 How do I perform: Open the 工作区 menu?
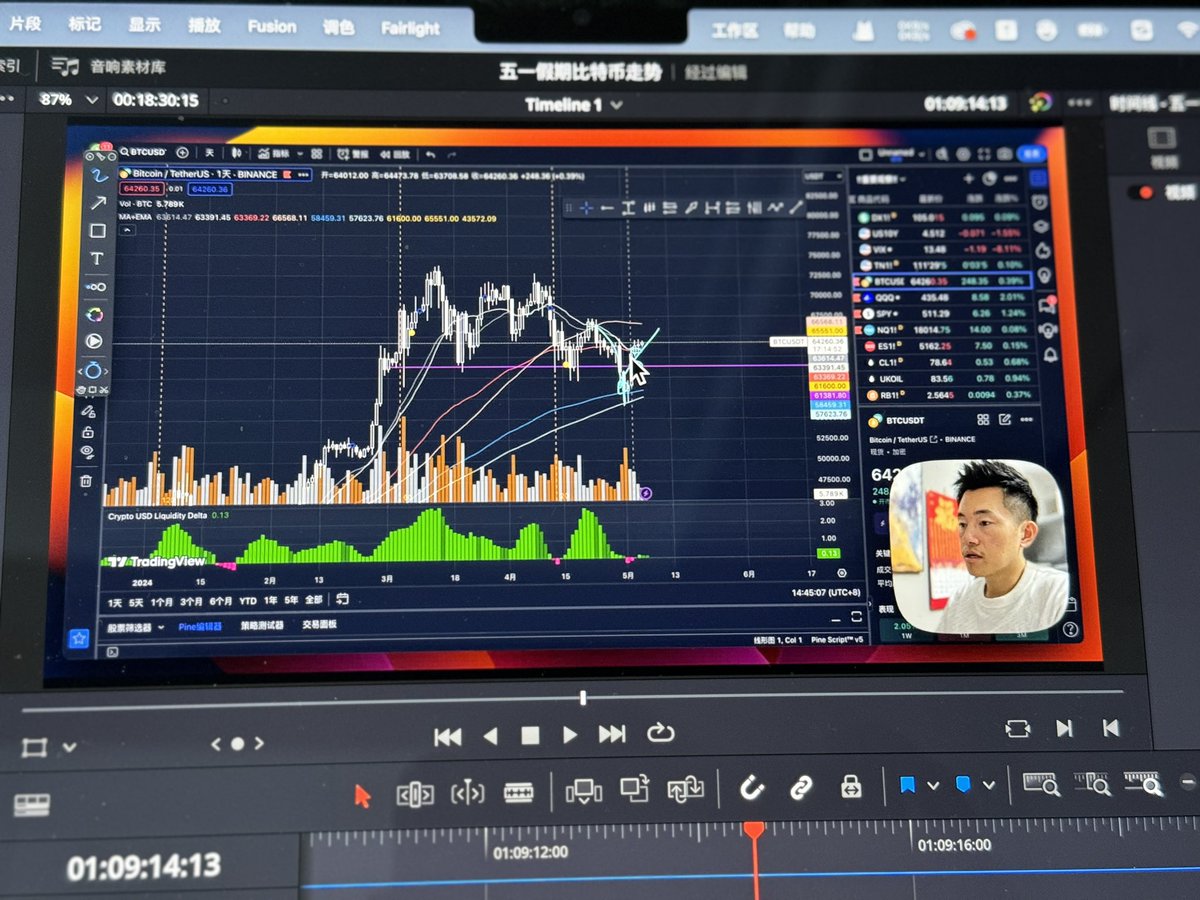[734, 30]
